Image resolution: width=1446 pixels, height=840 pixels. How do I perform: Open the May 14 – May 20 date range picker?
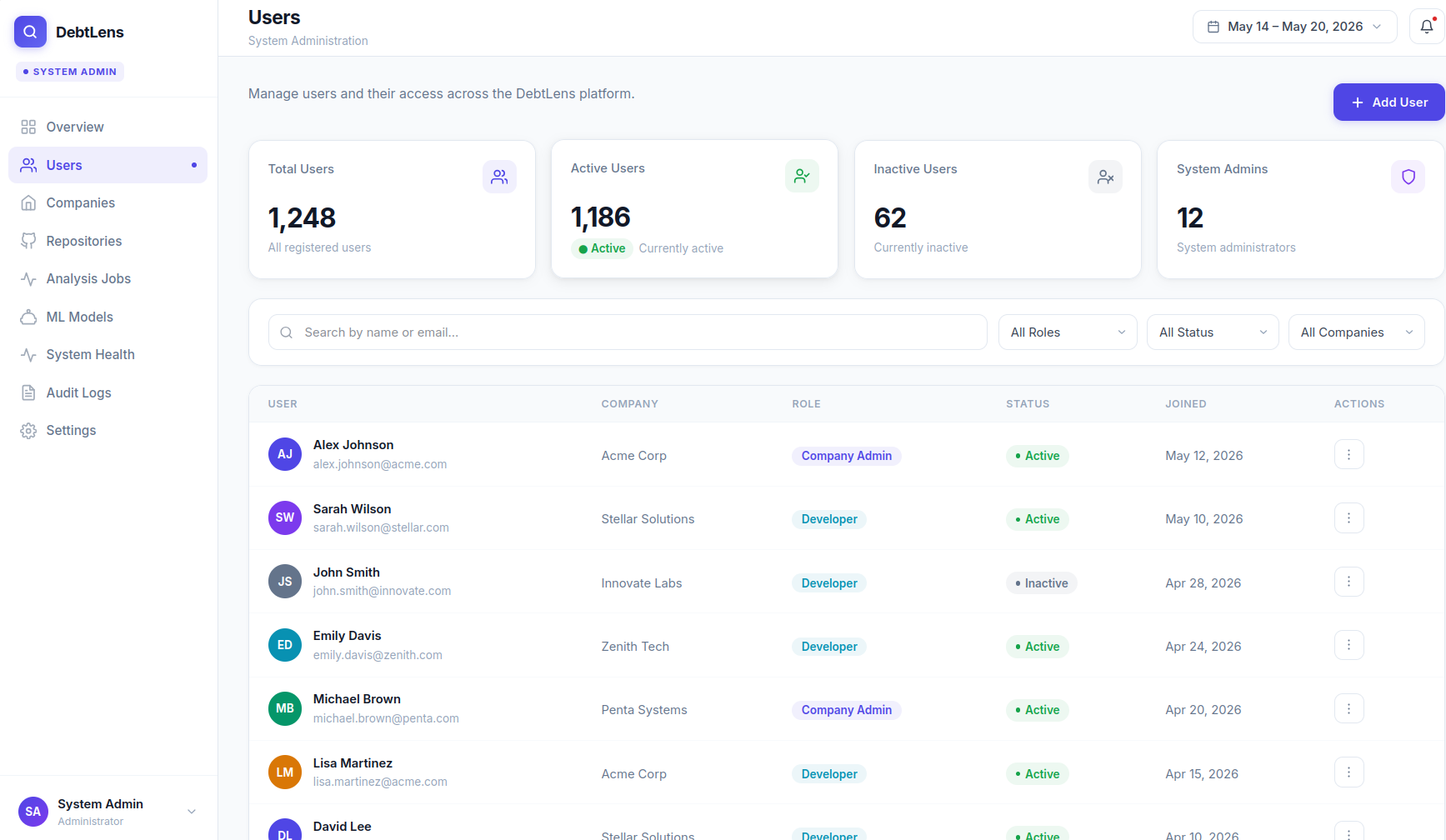point(1294,27)
